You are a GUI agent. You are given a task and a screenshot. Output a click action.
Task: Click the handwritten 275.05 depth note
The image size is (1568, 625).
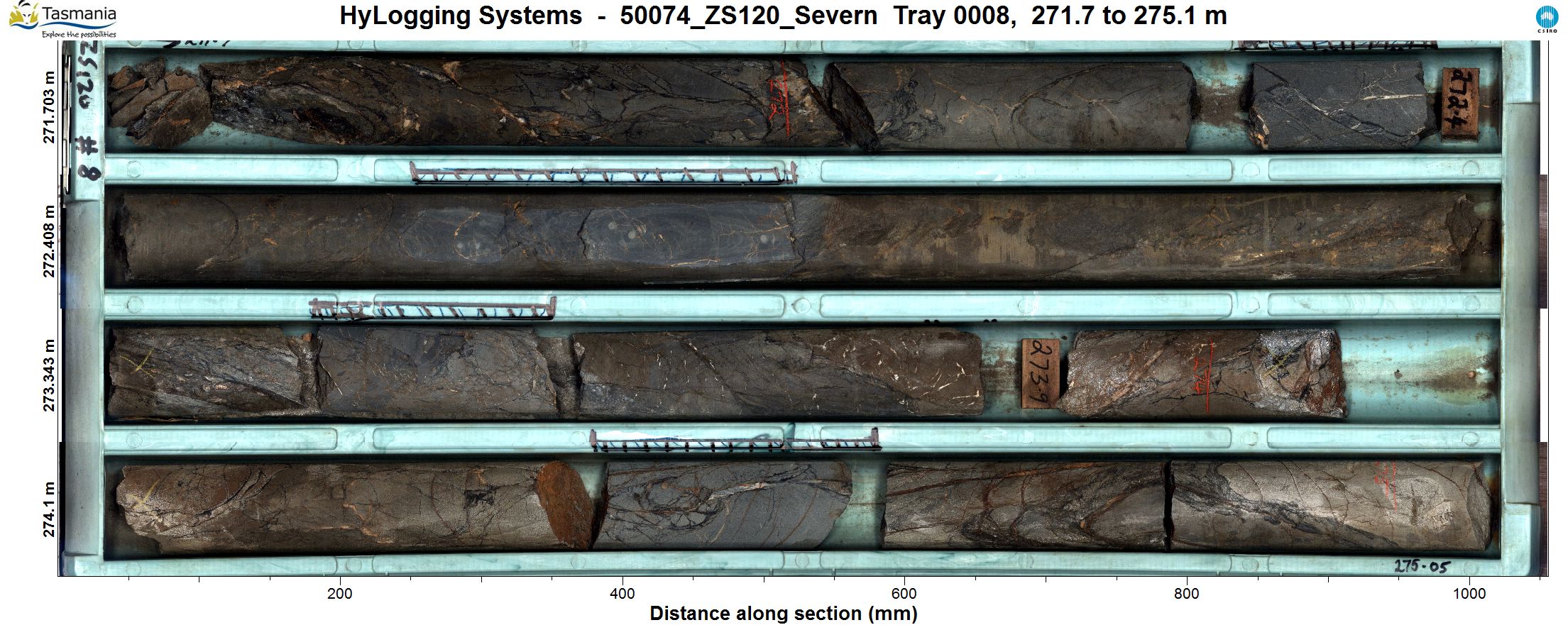[1421, 566]
